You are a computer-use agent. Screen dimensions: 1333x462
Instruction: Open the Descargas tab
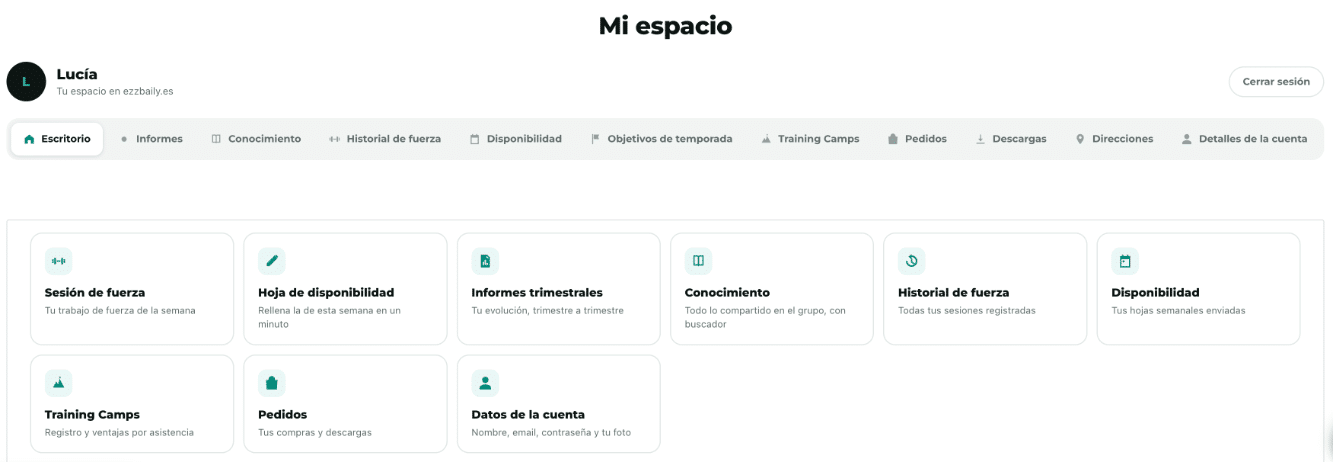click(x=1011, y=139)
